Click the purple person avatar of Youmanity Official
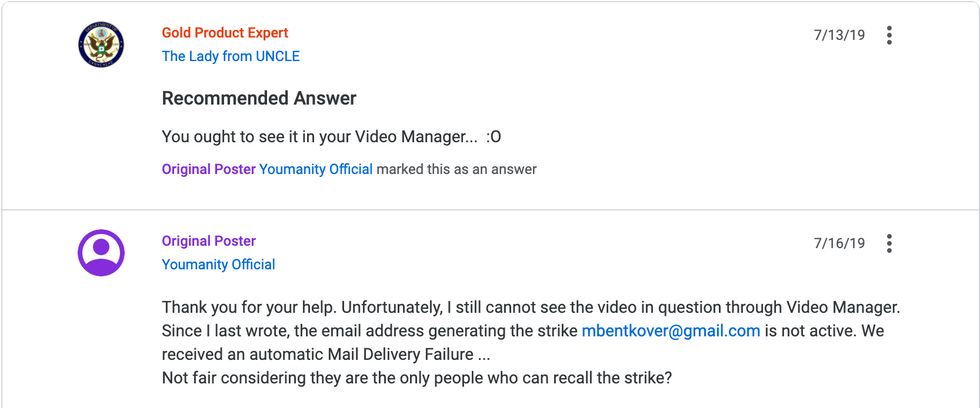The image size is (980, 408). (x=101, y=252)
